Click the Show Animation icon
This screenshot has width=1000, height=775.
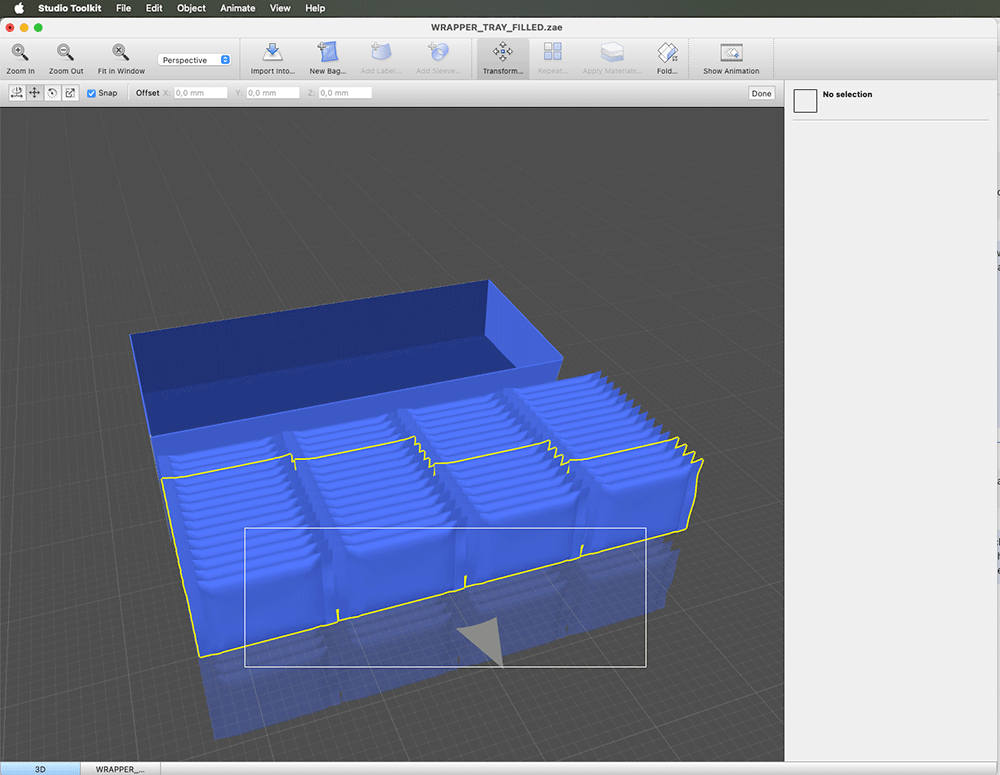pos(731,53)
